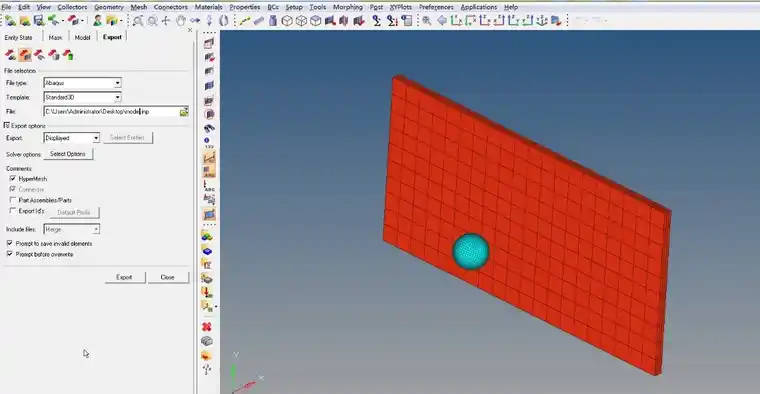Screen dimensions: 760x394
Task: Click the File path input field
Action: pos(111,112)
